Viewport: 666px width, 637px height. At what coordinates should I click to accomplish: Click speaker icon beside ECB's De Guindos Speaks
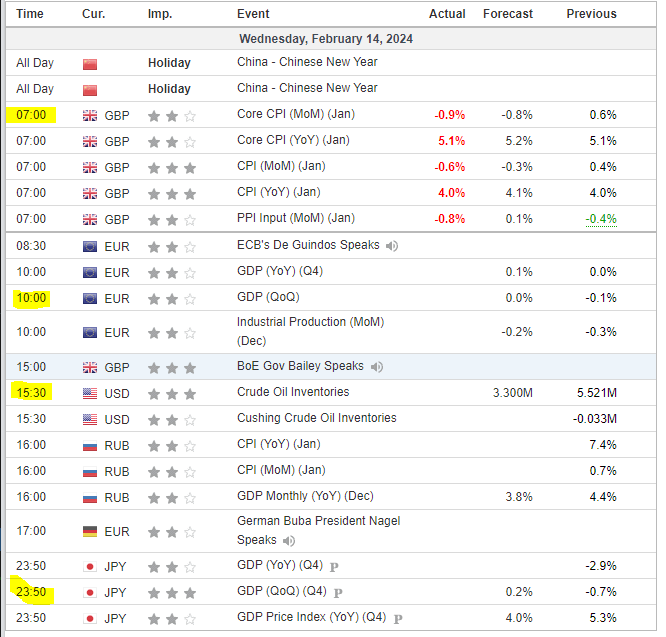click(x=392, y=246)
